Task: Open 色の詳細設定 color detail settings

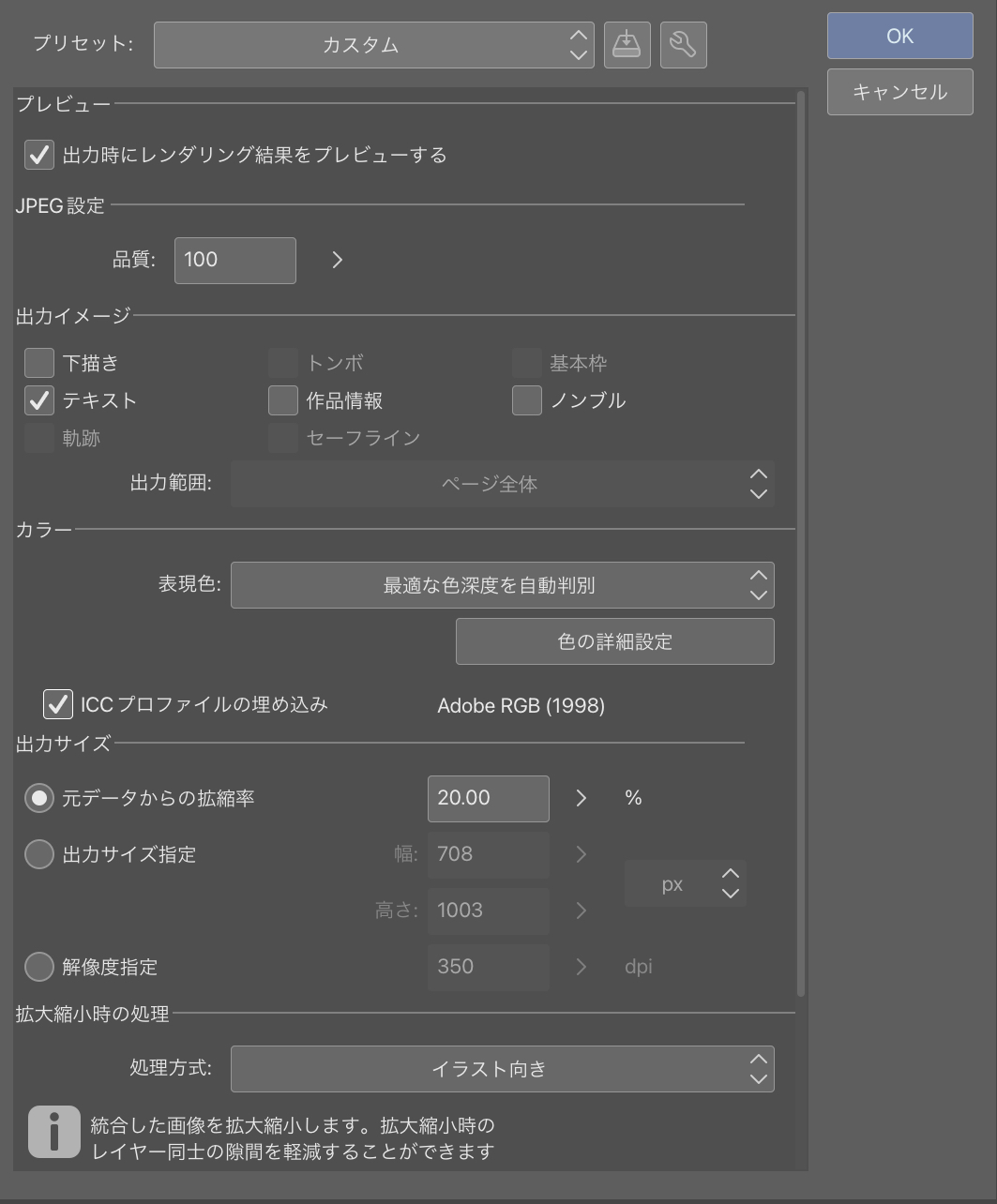Action: (x=614, y=641)
